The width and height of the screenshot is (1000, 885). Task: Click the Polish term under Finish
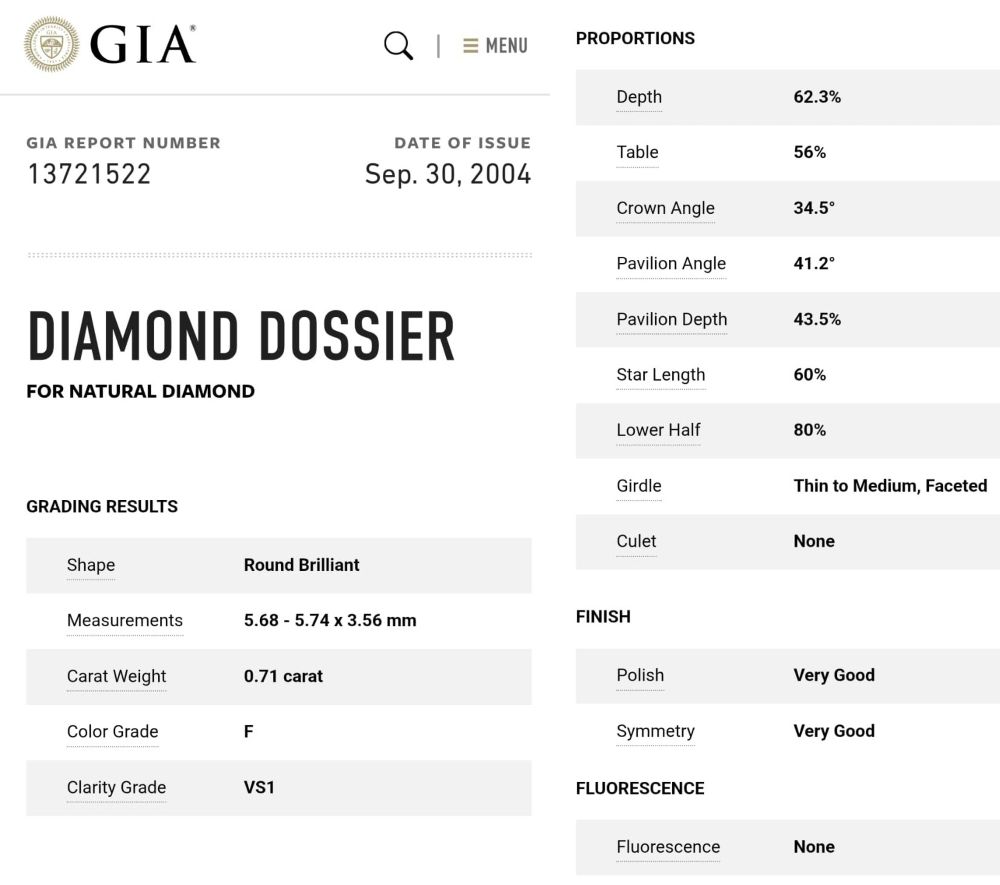[640, 676]
